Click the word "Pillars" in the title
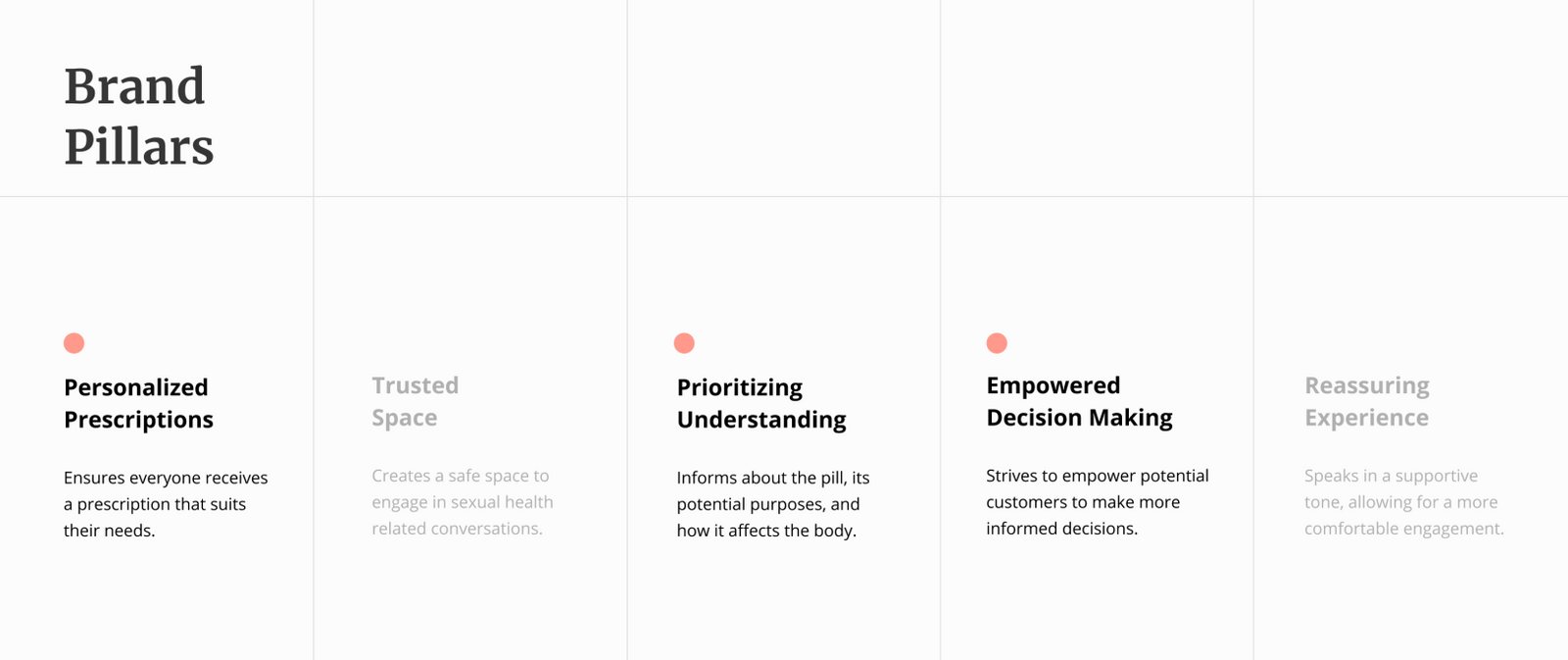Screen dimensions: 1568x660 139,147
